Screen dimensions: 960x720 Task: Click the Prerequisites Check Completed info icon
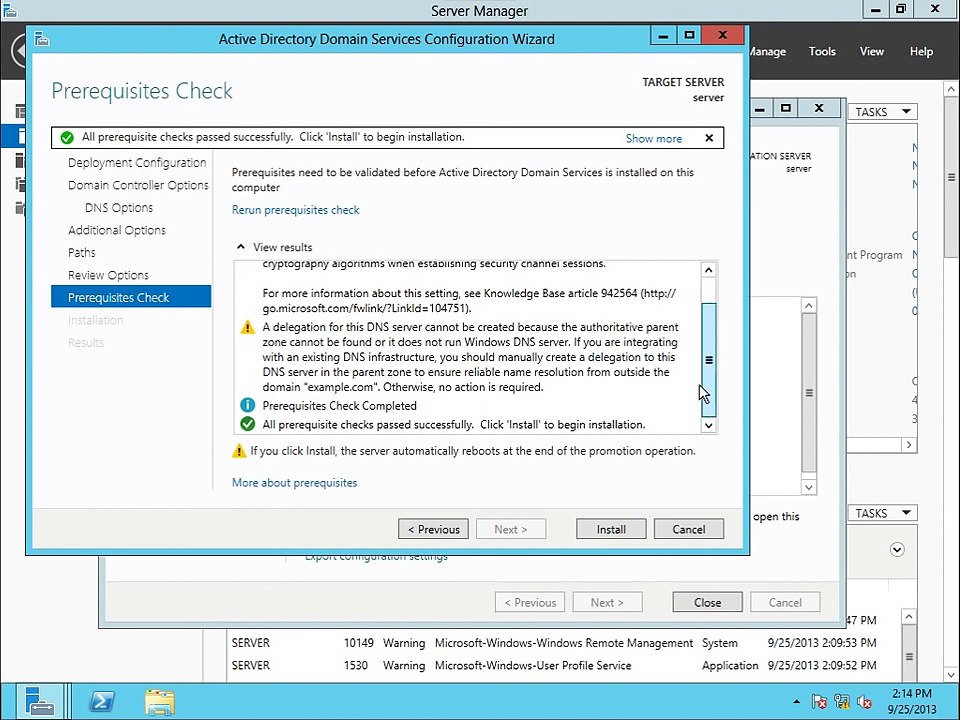tap(247, 405)
